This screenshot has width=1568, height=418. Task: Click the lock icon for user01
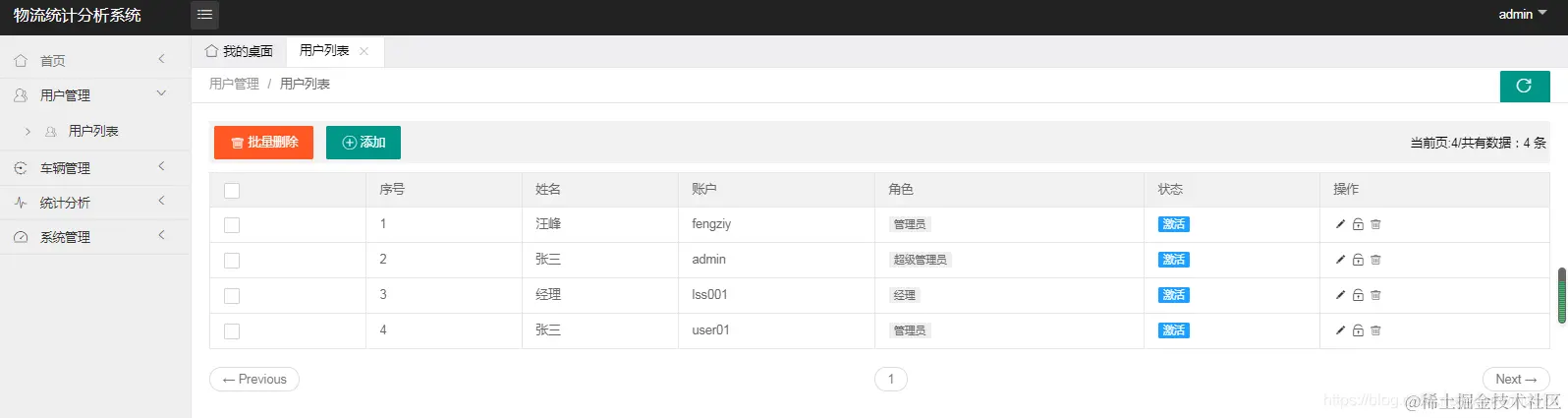click(1358, 330)
